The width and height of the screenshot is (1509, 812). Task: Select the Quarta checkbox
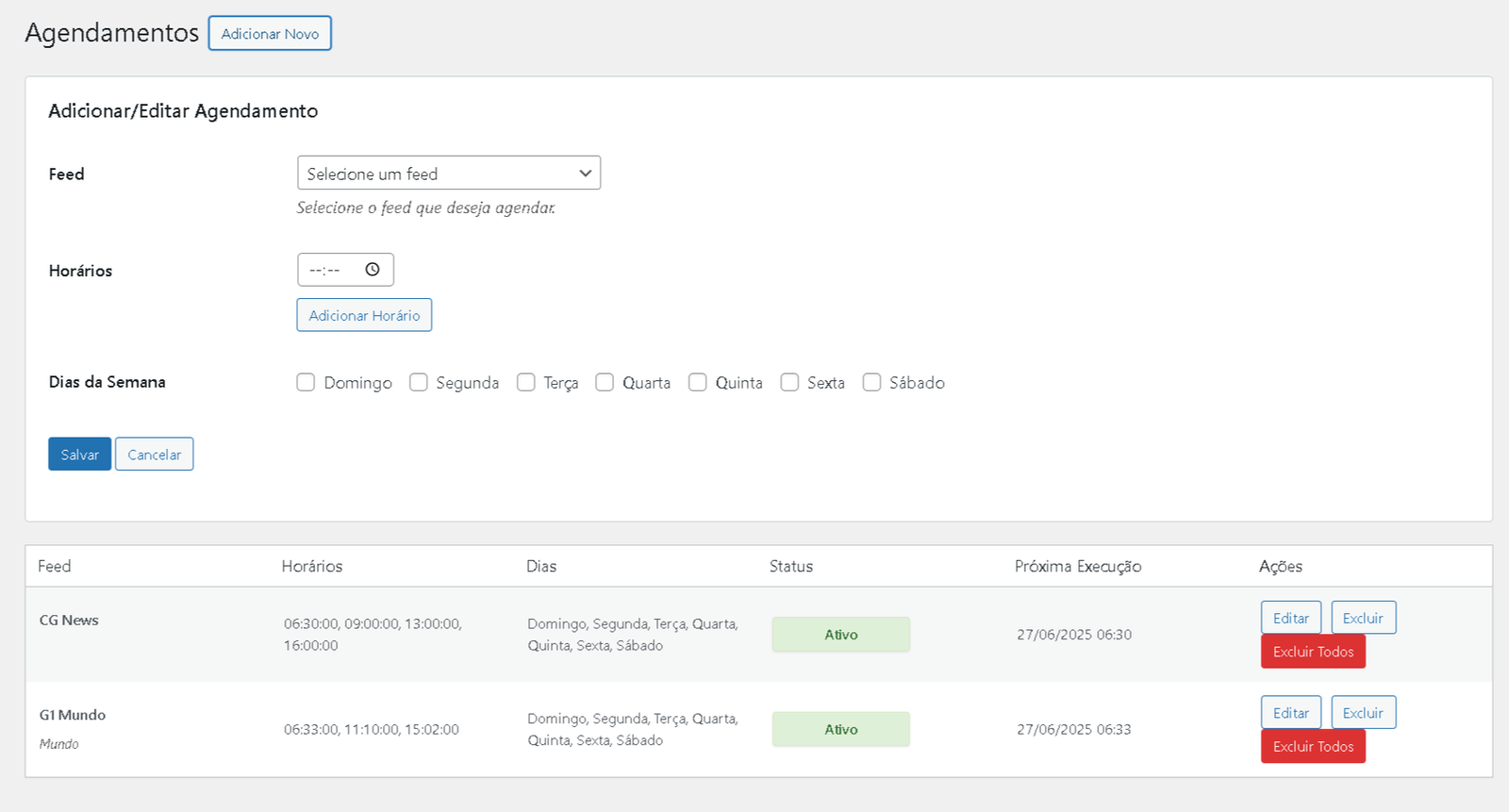(x=605, y=382)
